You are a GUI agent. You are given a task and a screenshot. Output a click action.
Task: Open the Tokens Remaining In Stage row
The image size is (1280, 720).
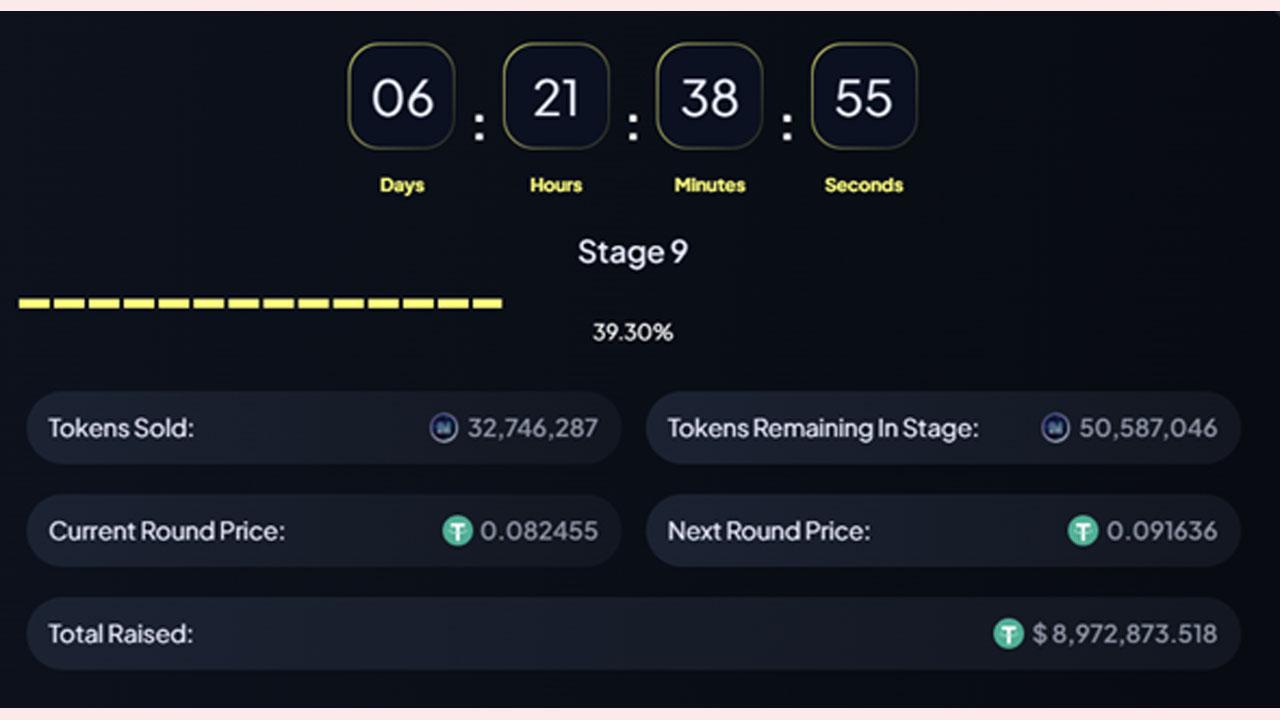(943, 428)
